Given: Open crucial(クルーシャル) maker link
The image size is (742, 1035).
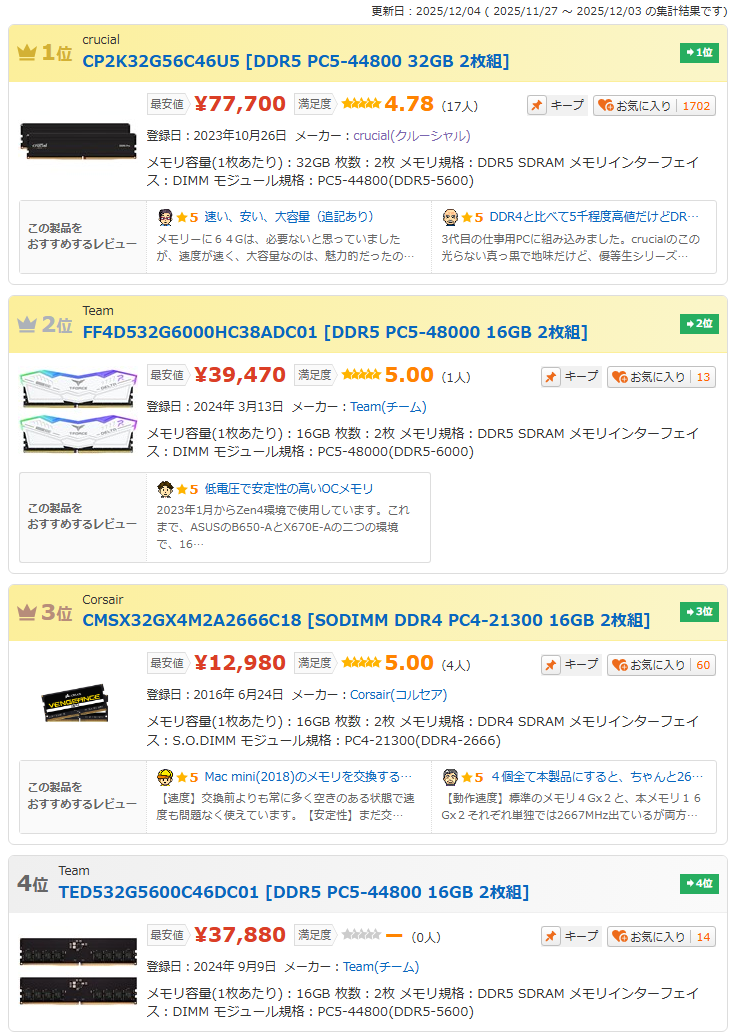Looking at the screenshot, I should [412, 136].
